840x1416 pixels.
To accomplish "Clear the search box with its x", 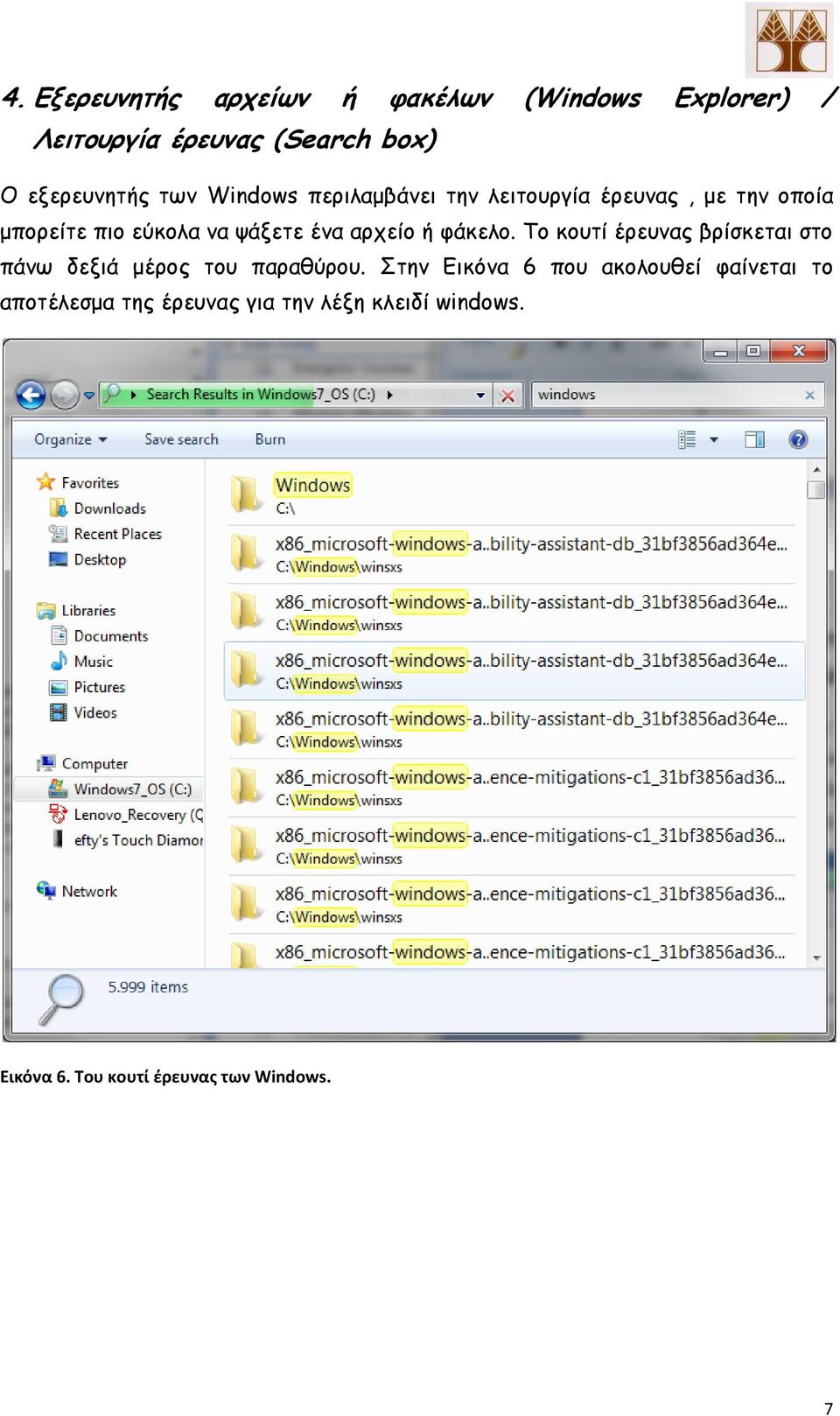I will [x=810, y=396].
